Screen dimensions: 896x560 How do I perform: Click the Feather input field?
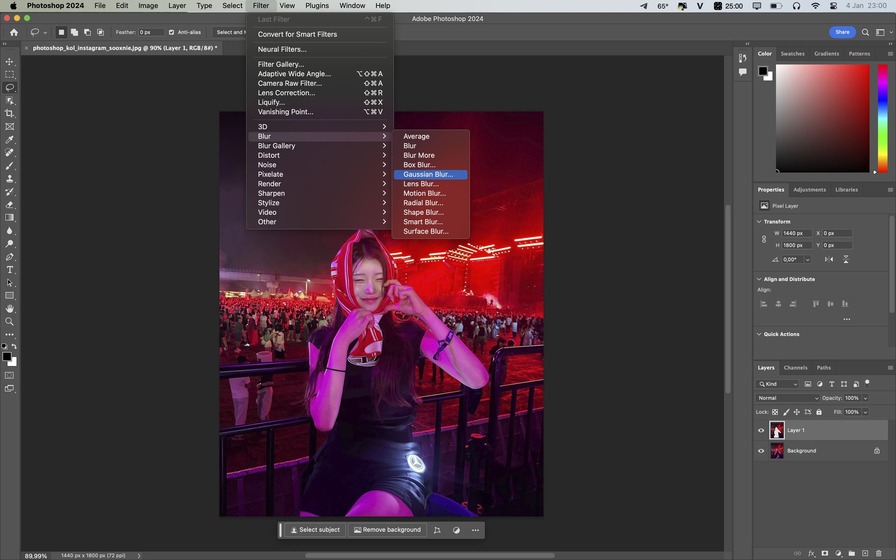click(151, 33)
